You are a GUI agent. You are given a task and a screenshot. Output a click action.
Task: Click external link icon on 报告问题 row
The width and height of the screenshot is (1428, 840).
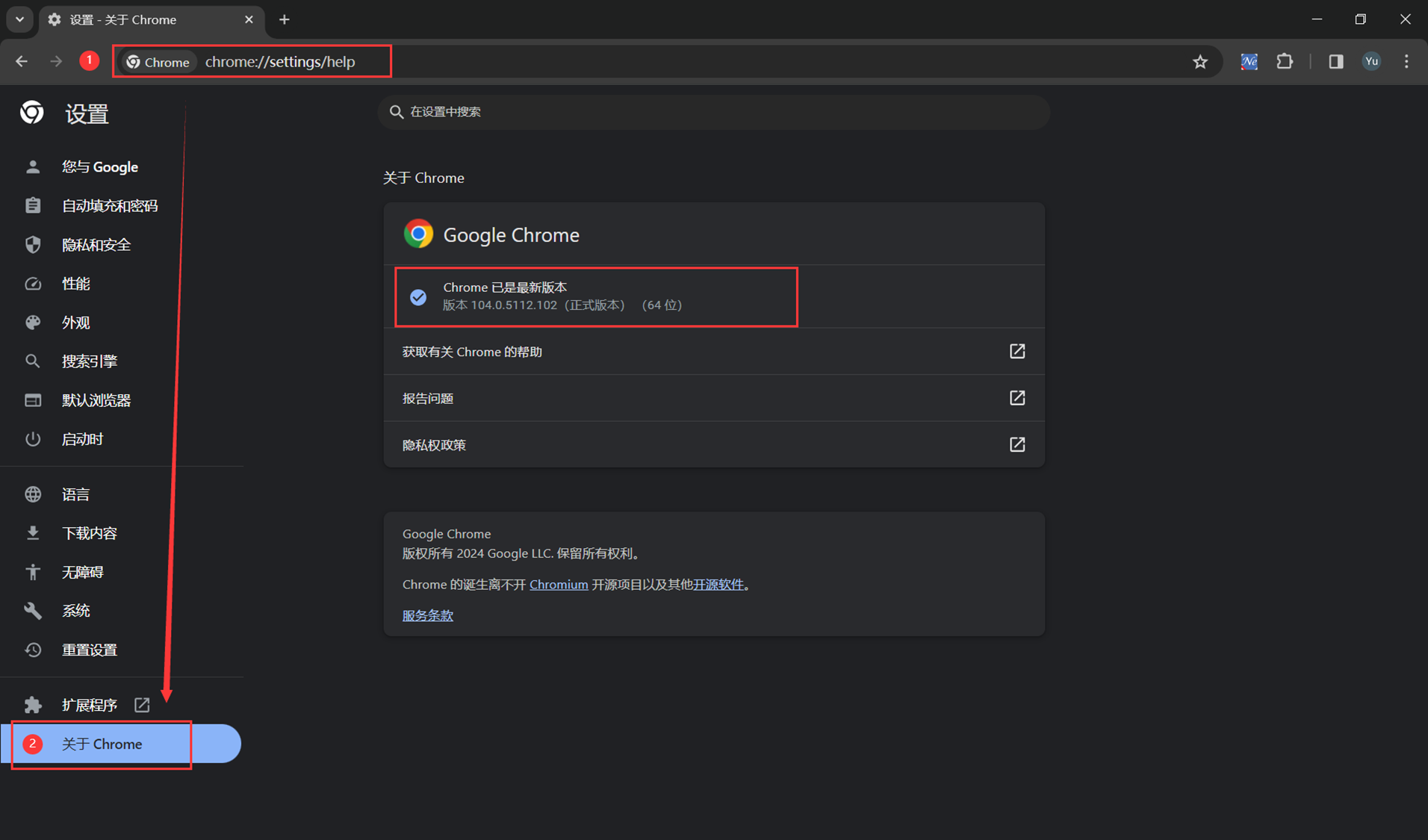[x=1017, y=398]
